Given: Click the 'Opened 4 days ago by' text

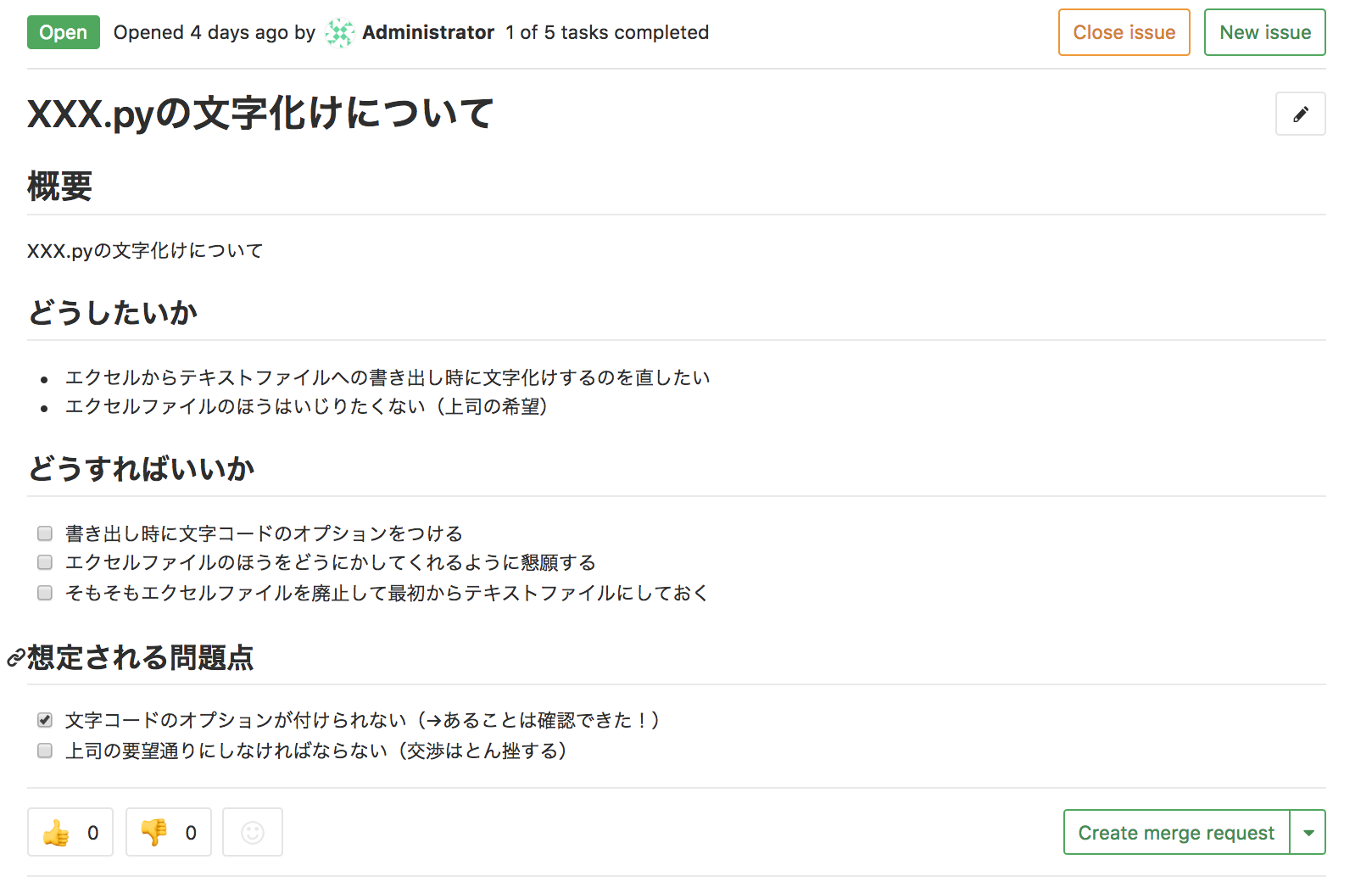Looking at the screenshot, I should 215,32.
